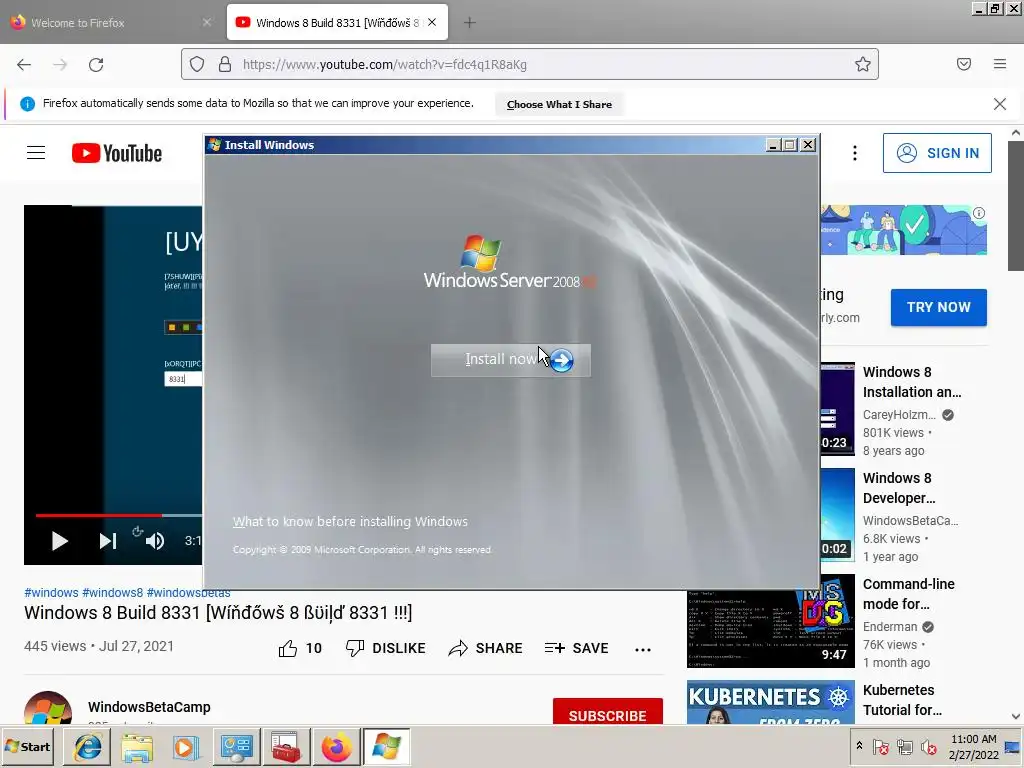
Task: Switch to Welcome to Firefox tab
Action: (111, 23)
